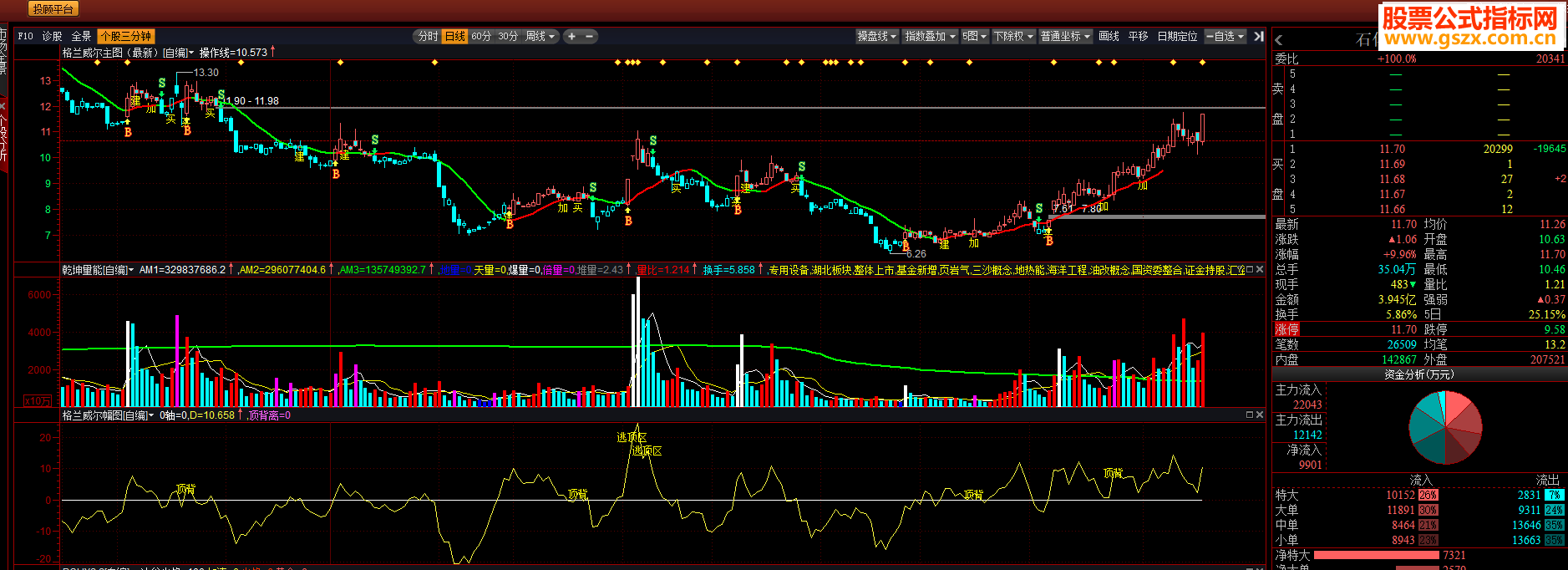Click the 换手=5.858 readout in volume header
The image size is (1568, 570).
click(728, 270)
